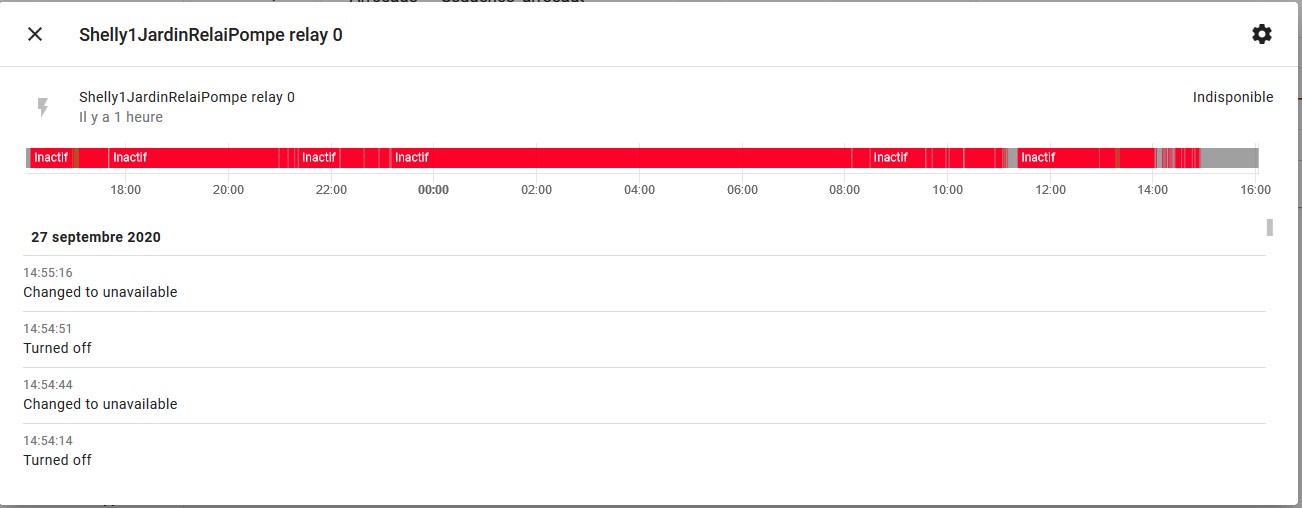Click the 14:55:16 timestamp
Viewport: 1302px width, 508px height.
pos(48,273)
